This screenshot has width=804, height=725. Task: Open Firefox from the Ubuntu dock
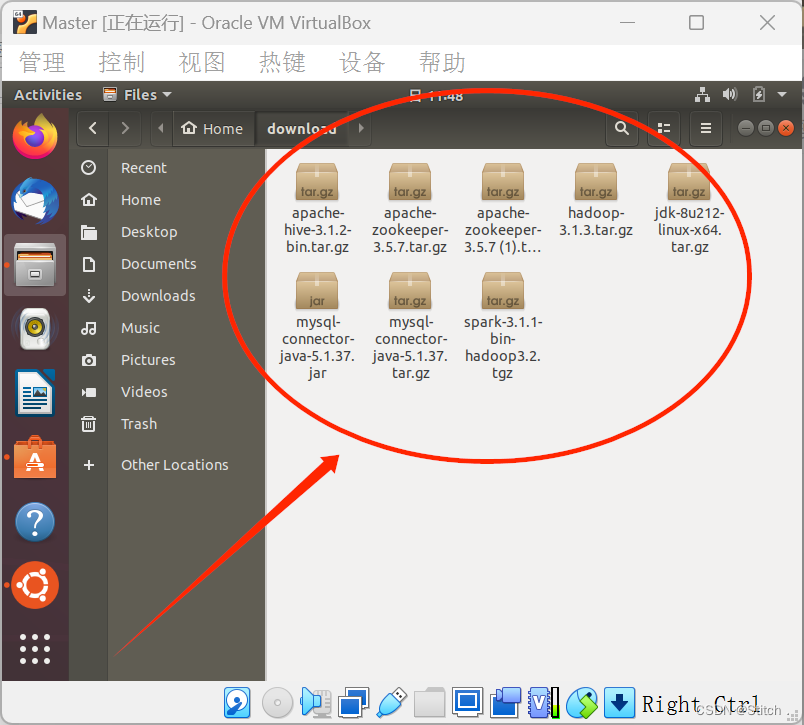coord(35,137)
